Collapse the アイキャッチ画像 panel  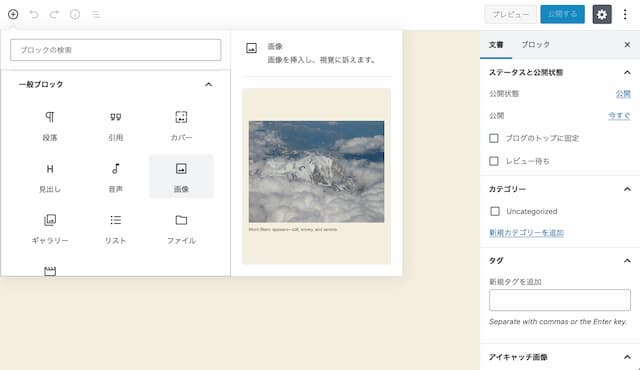[627, 357]
